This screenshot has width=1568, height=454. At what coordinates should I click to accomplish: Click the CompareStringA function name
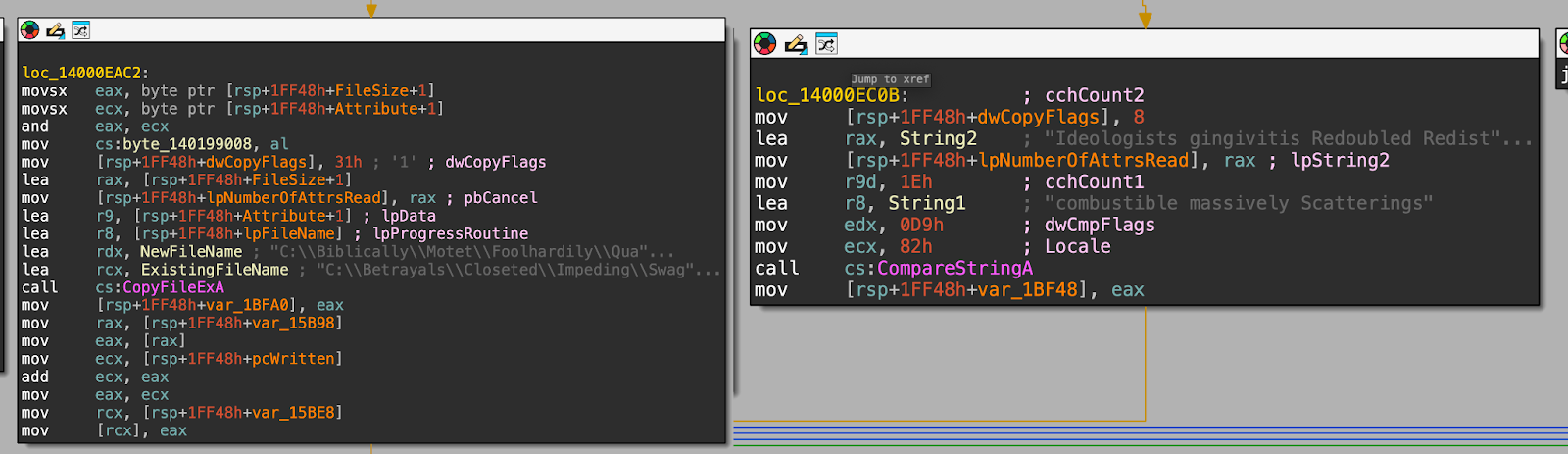[955, 268]
